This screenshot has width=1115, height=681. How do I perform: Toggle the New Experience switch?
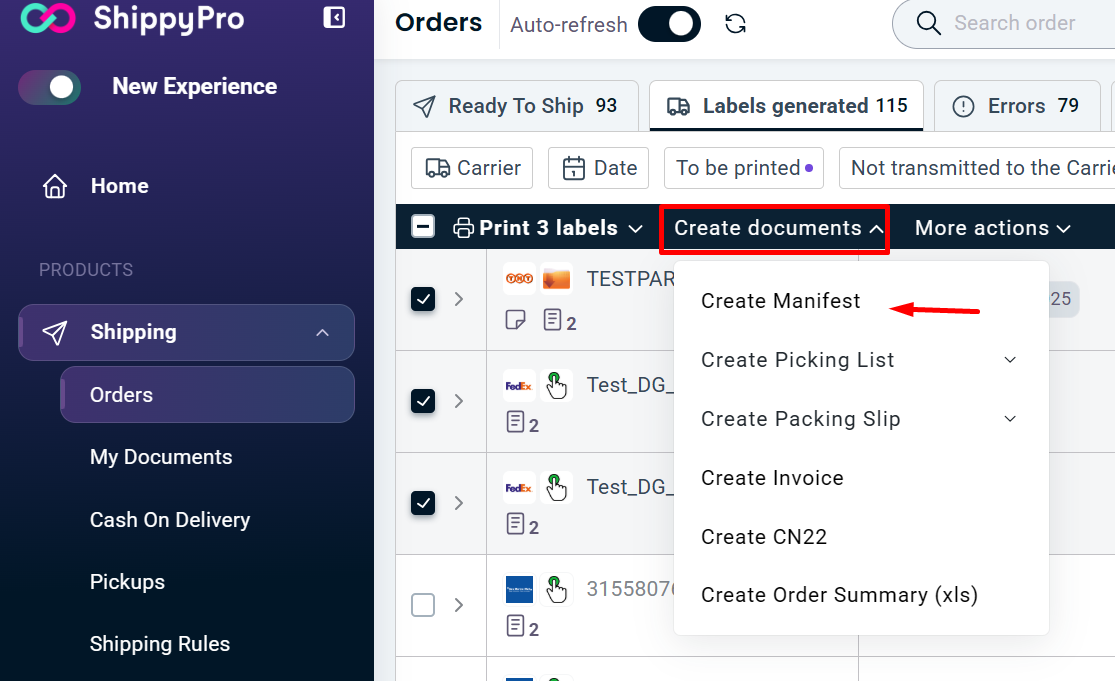pyautogui.click(x=50, y=87)
